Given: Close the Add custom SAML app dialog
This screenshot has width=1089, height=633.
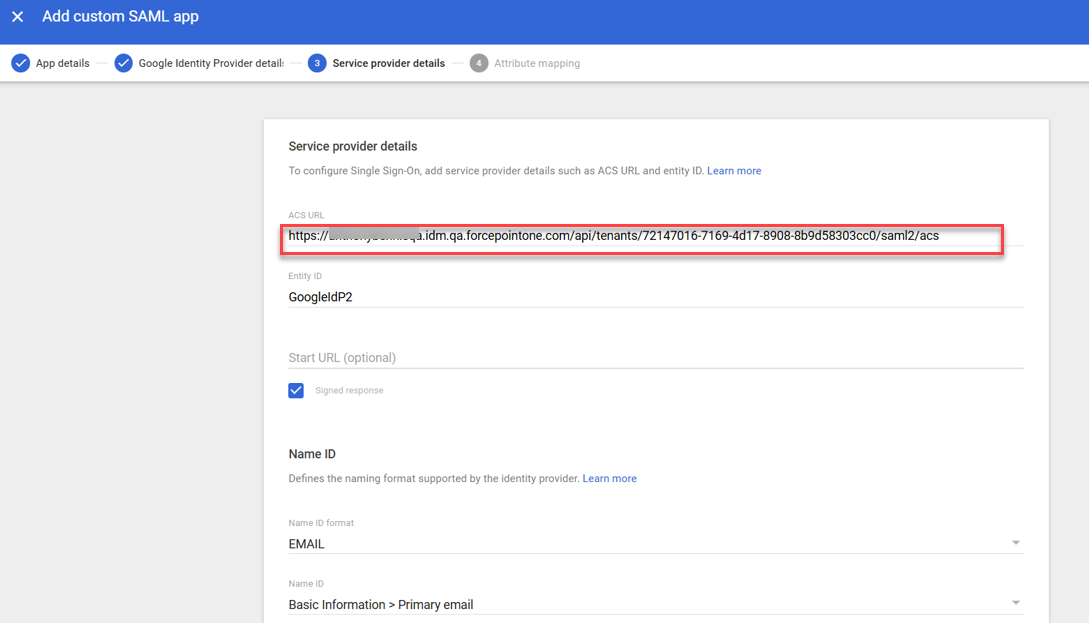Looking at the screenshot, I should pos(17,17).
